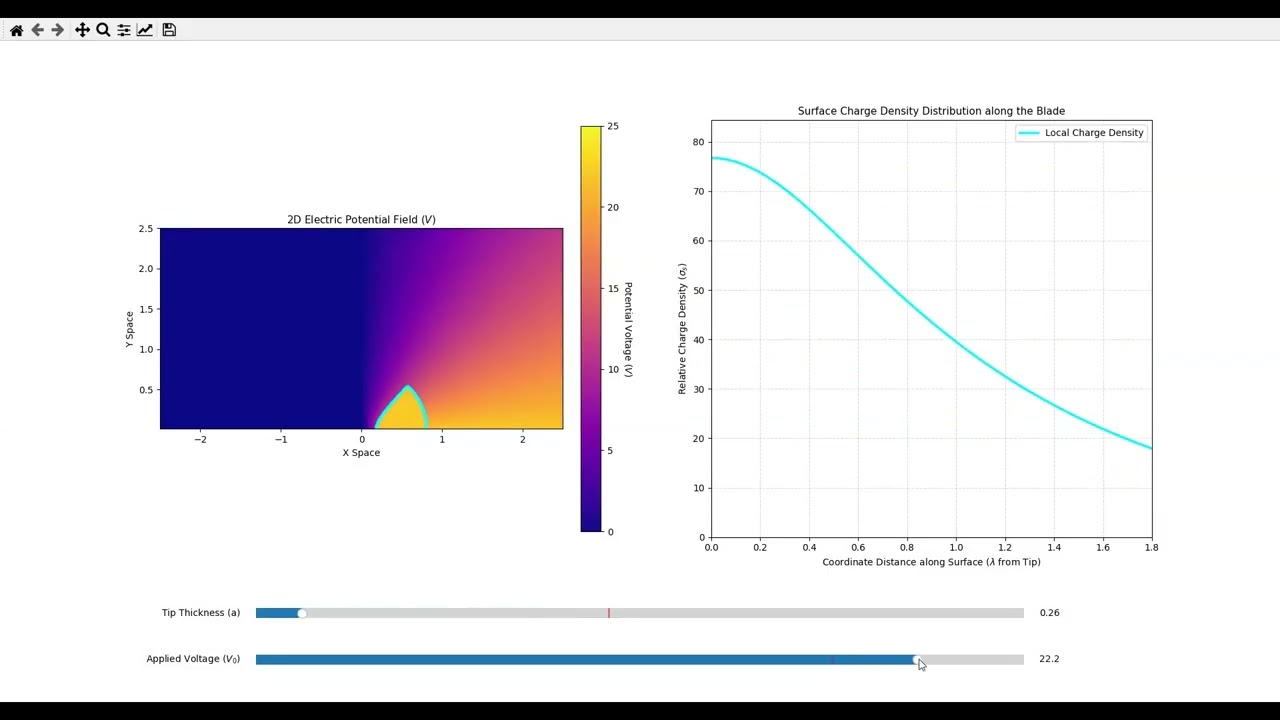Click the Tip Thickness (a) label
The height and width of the screenshot is (720, 1280).
point(201,613)
